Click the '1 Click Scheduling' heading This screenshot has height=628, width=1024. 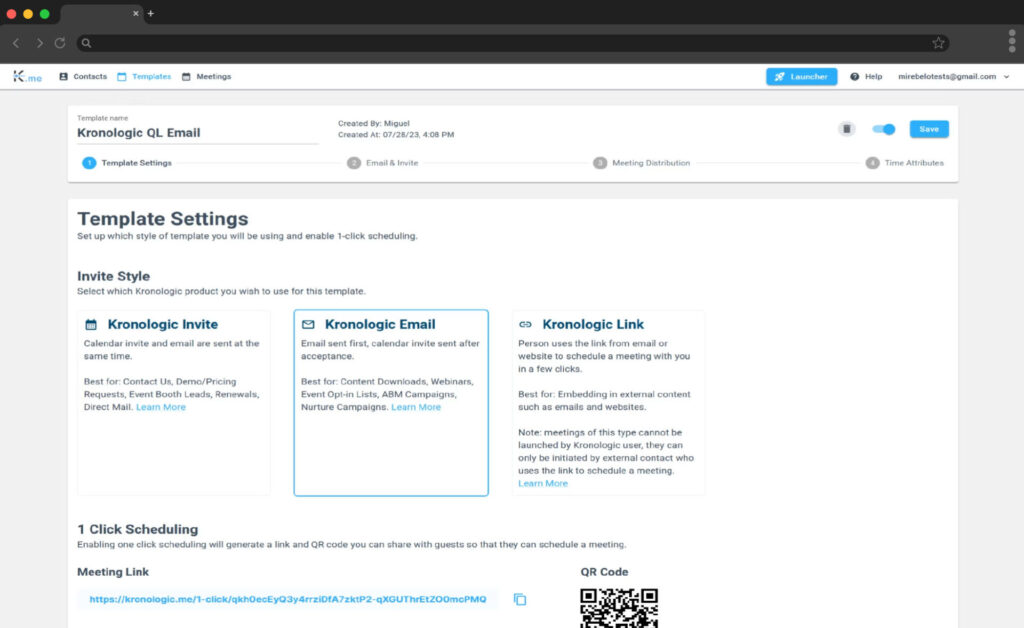click(138, 529)
